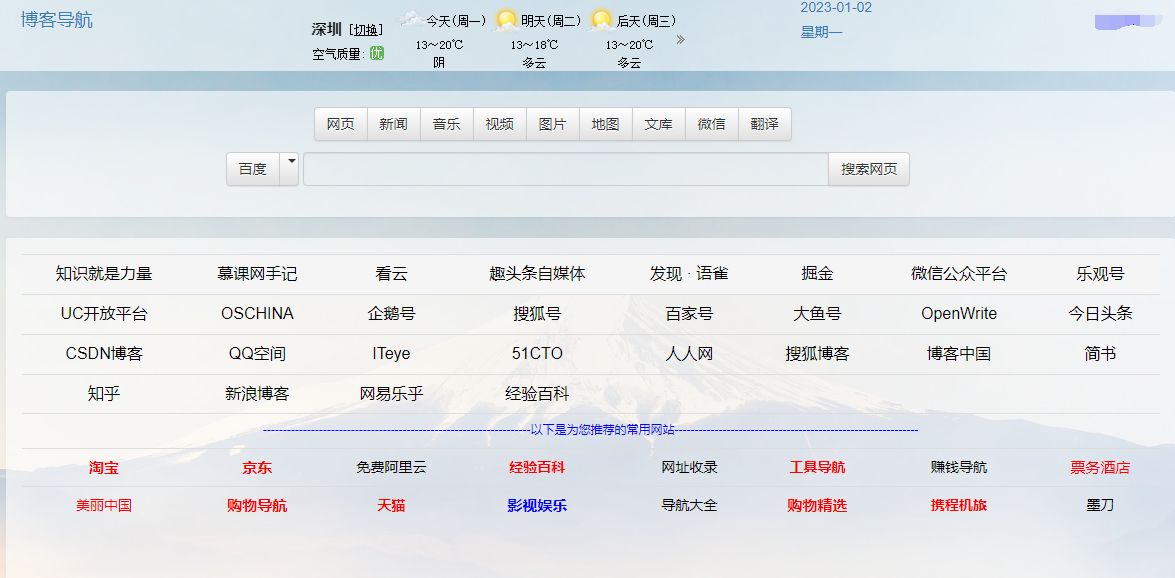
Task: Open the 网易乐乎 link
Action: click(392, 393)
